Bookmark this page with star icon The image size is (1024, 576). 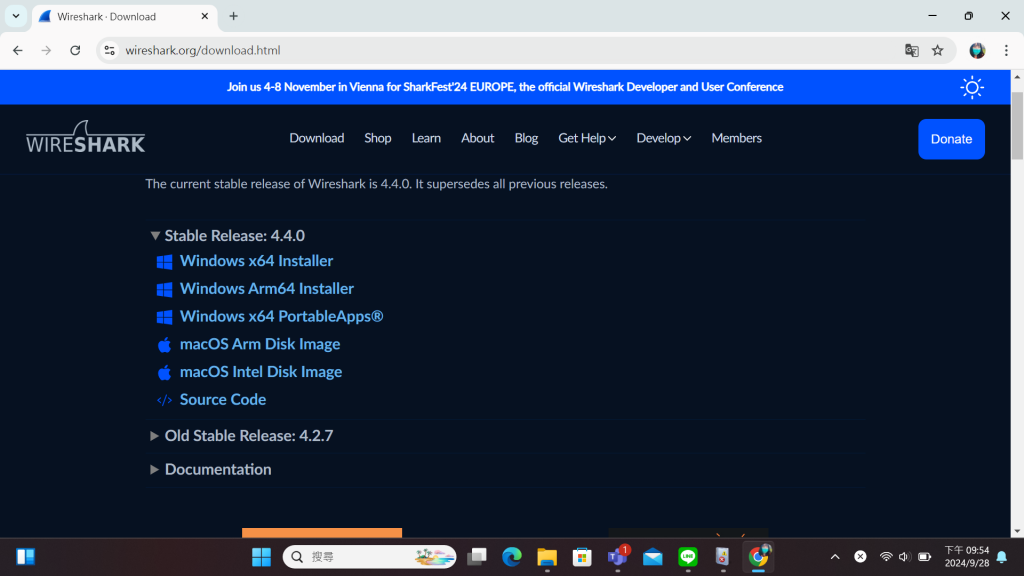click(938, 50)
